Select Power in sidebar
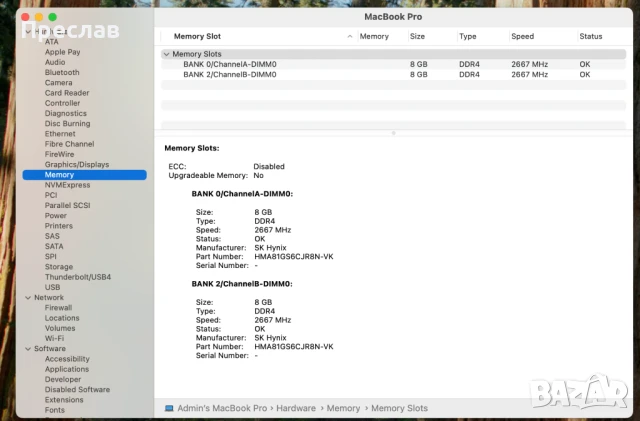 [56, 216]
